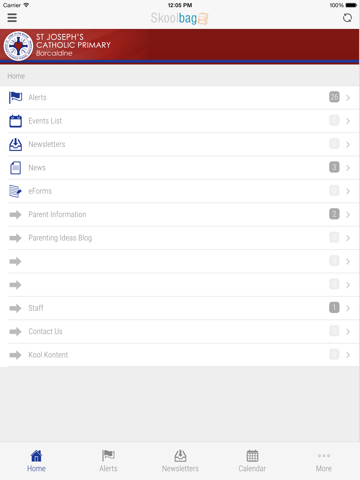Open the eForms pen icon

(x=15, y=191)
